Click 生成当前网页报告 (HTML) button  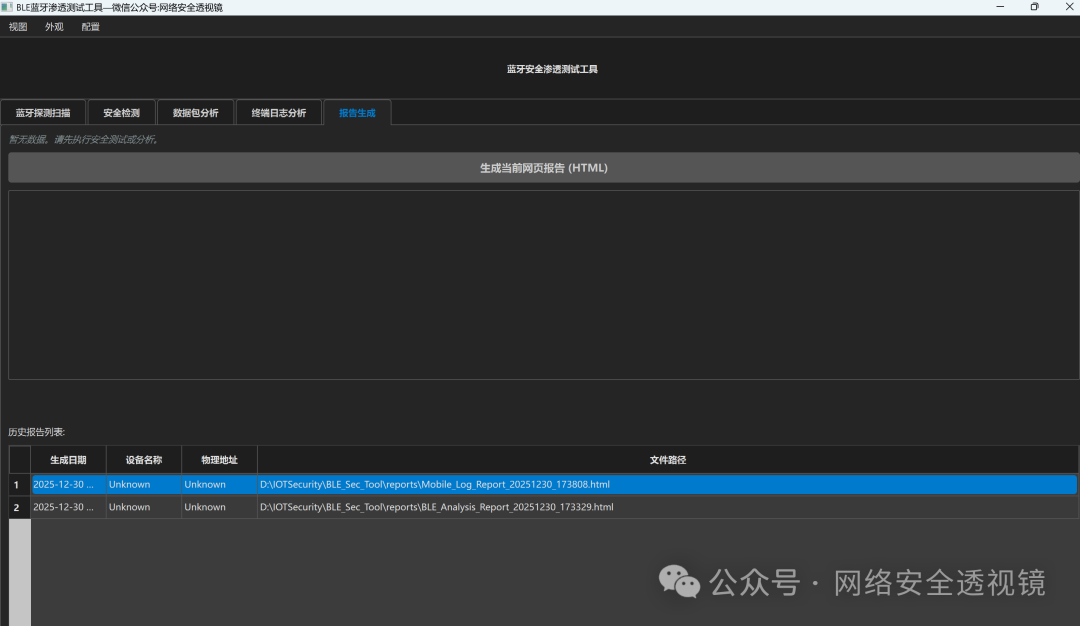[543, 168]
